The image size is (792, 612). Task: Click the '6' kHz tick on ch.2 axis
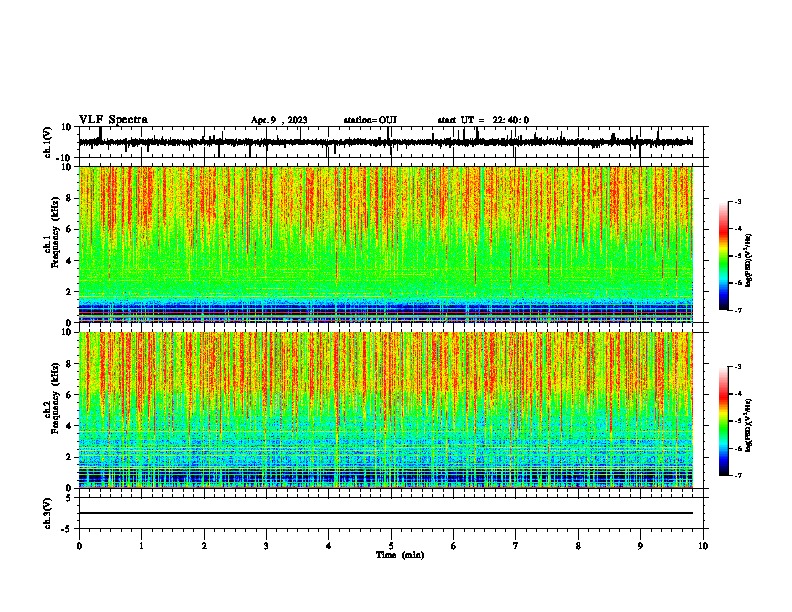coord(69,394)
